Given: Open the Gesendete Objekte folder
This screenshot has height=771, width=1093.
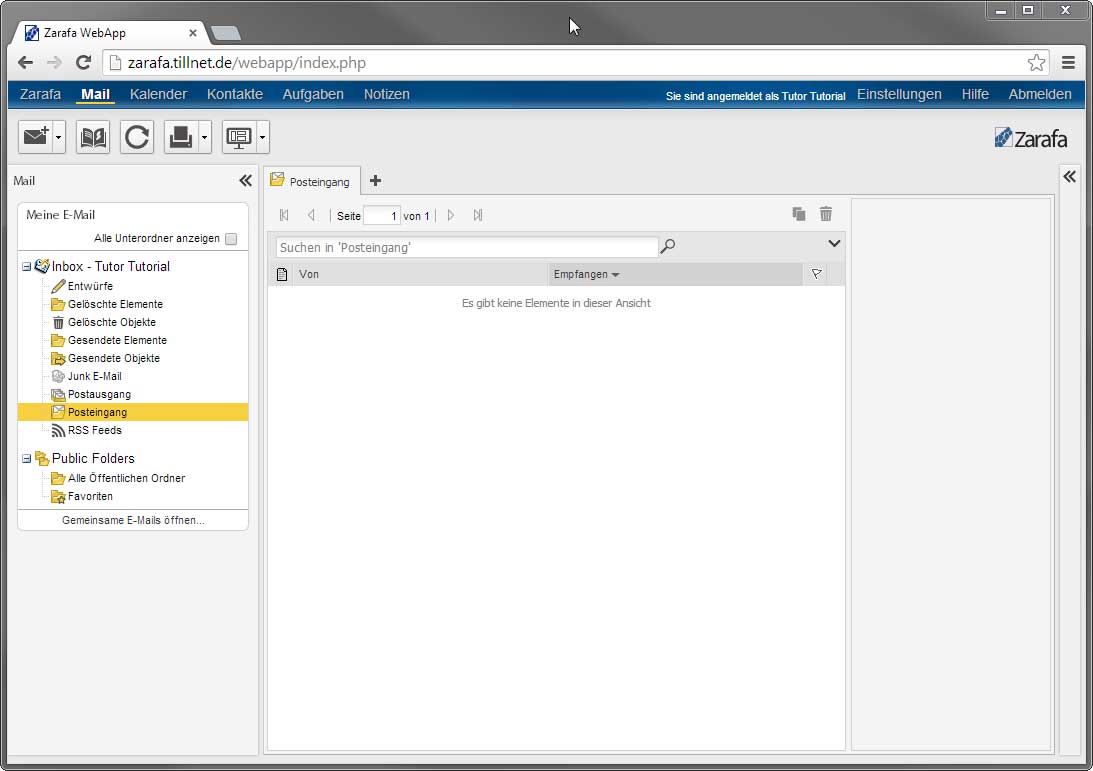Looking at the screenshot, I should [x=114, y=358].
